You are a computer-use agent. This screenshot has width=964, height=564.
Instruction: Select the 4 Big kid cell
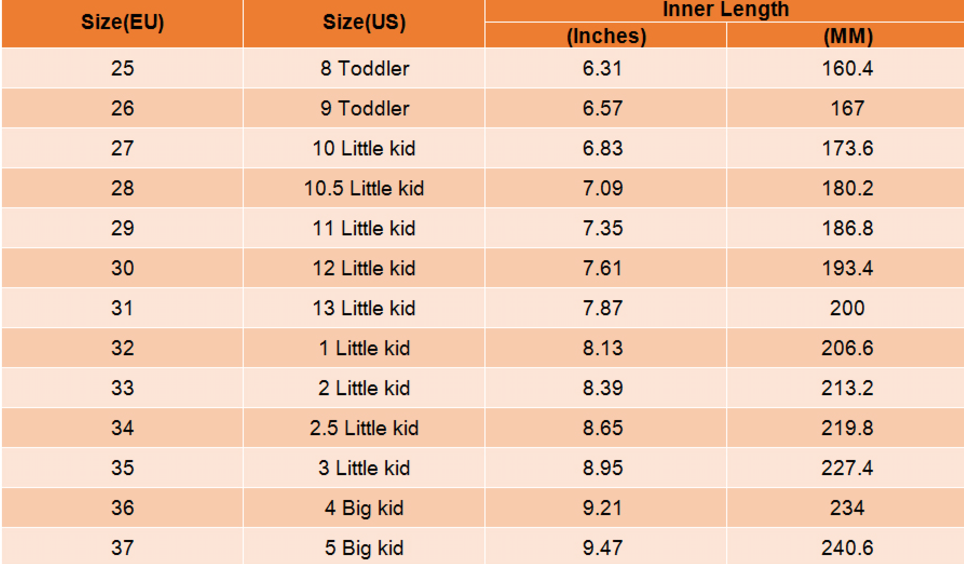pos(364,508)
